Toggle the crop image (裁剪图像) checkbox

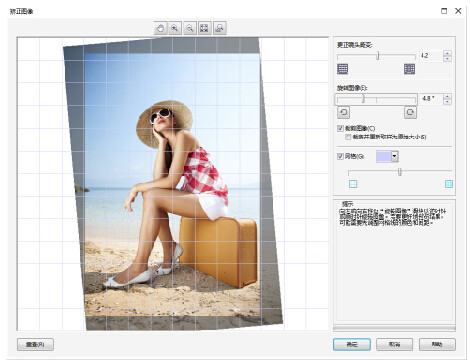point(340,128)
